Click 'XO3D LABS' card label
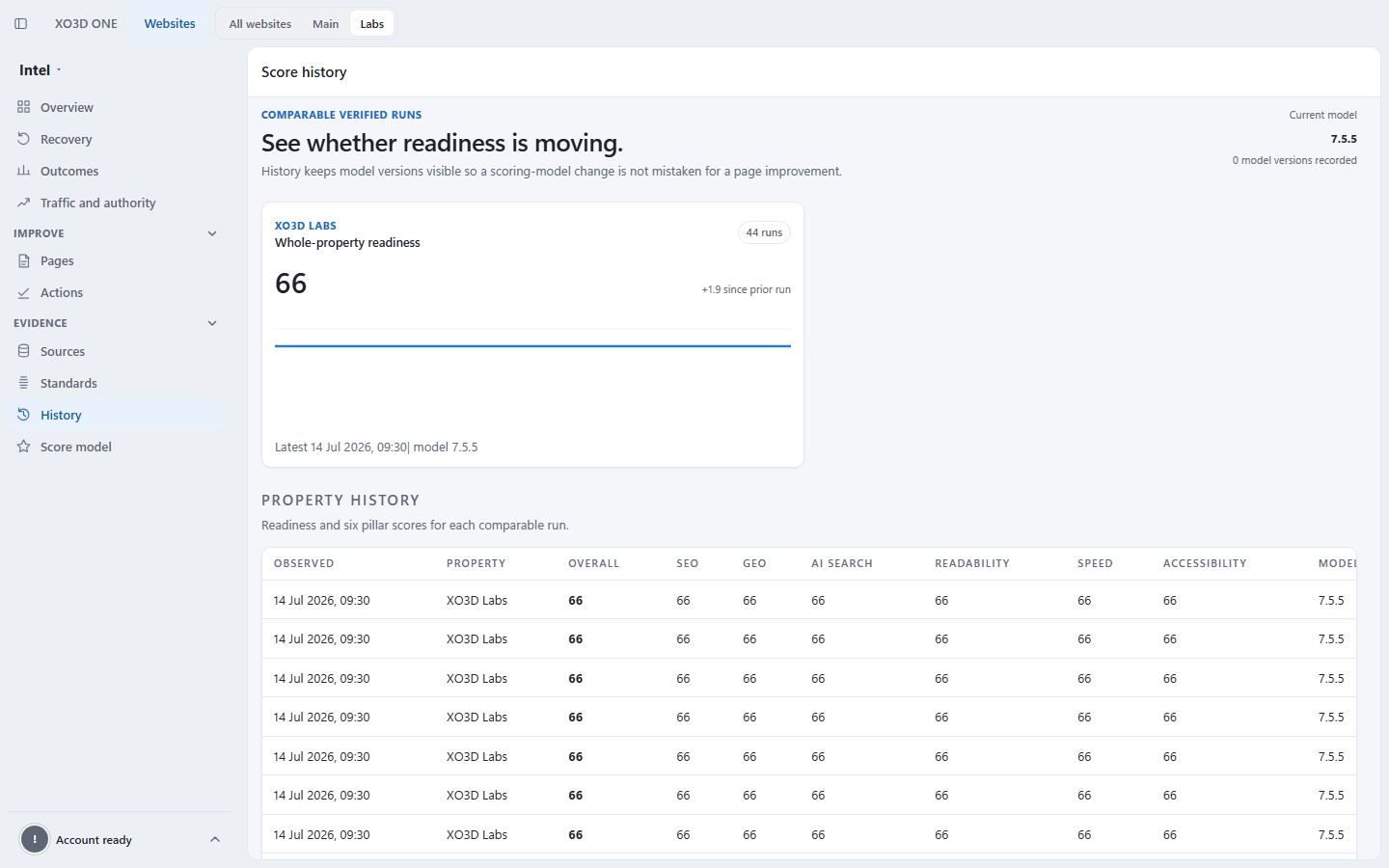 pyautogui.click(x=306, y=226)
